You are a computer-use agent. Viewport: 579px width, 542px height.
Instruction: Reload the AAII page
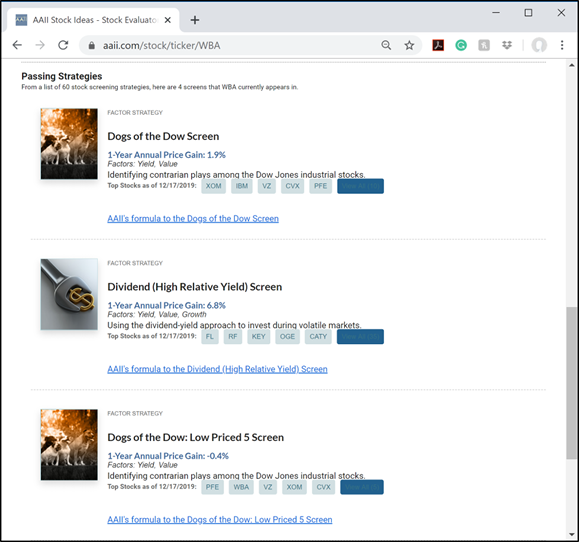tap(63, 45)
